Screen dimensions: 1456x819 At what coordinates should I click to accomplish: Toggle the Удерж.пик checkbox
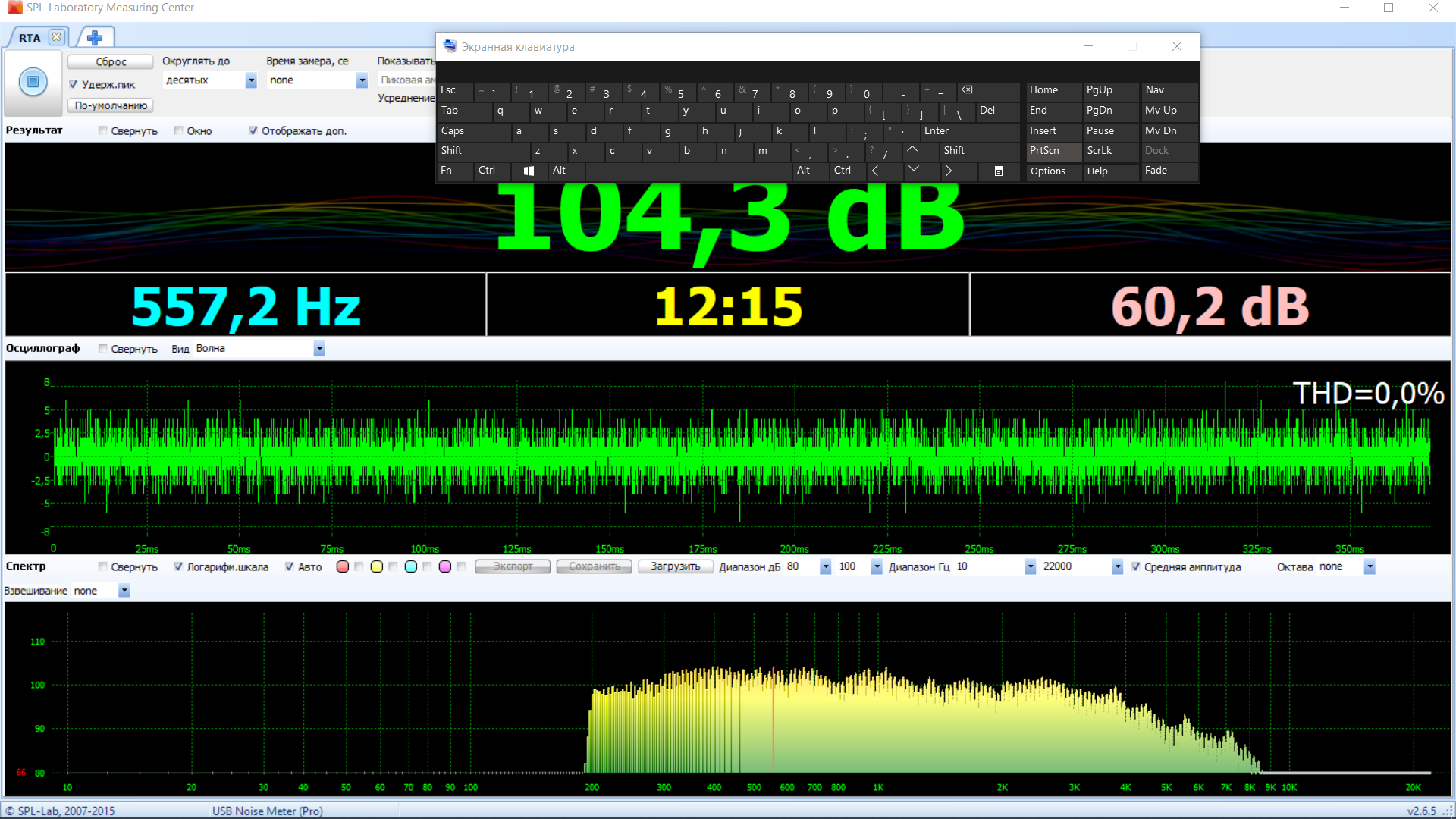coord(74,84)
